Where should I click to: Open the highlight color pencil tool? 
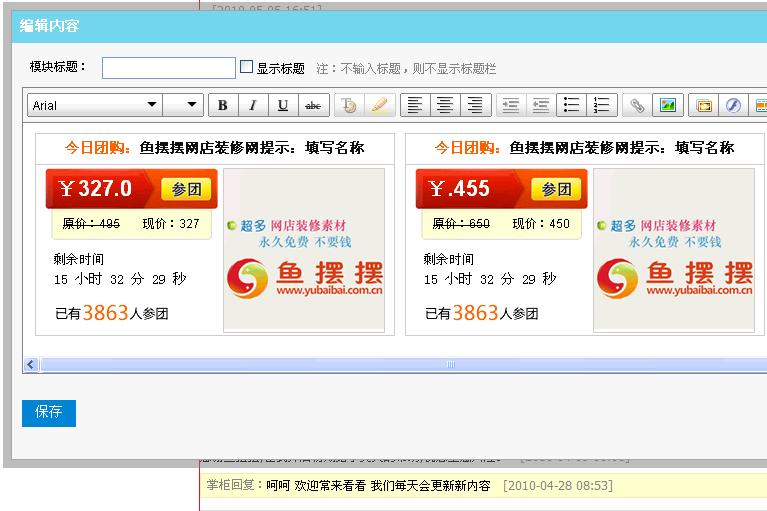tap(380, 105)
